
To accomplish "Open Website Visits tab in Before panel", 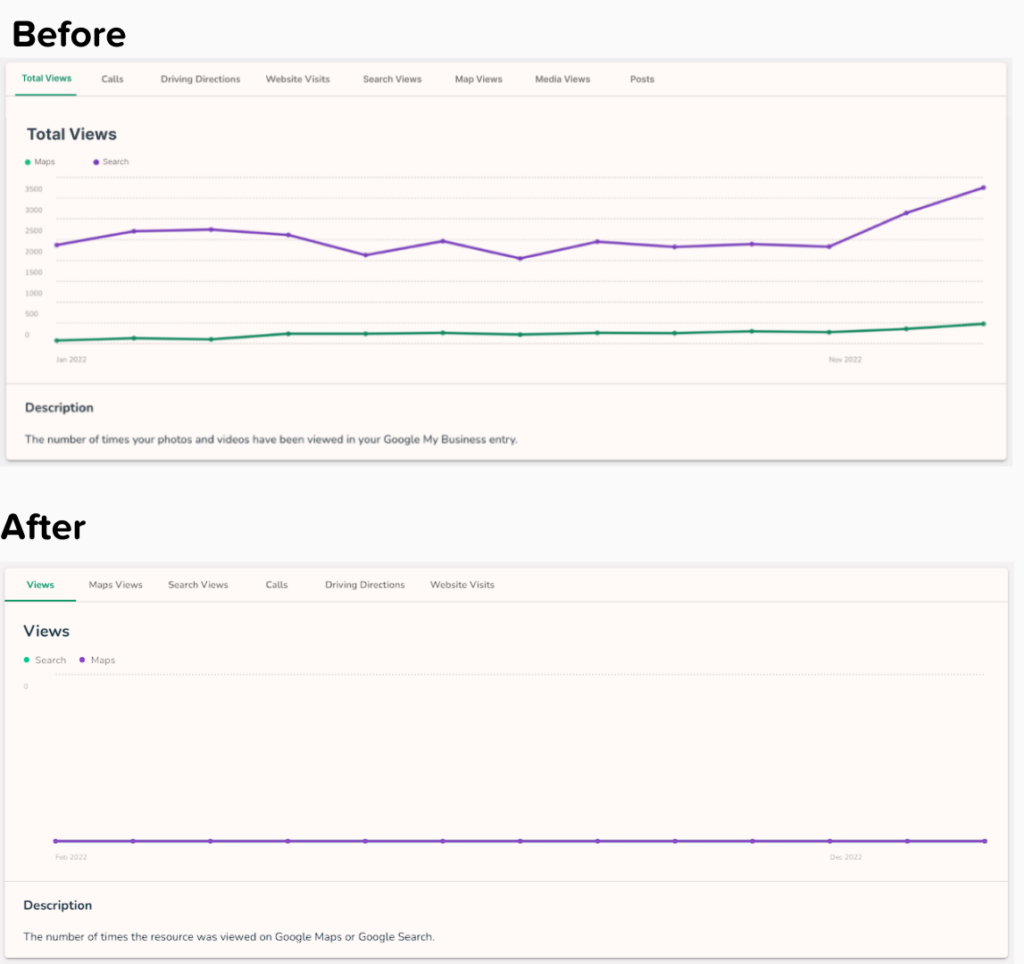I will click(298, 79).
